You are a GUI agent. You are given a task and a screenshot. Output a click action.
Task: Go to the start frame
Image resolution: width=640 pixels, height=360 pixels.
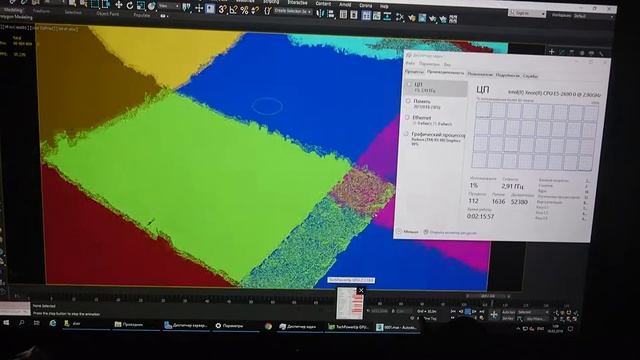(453, 311)
